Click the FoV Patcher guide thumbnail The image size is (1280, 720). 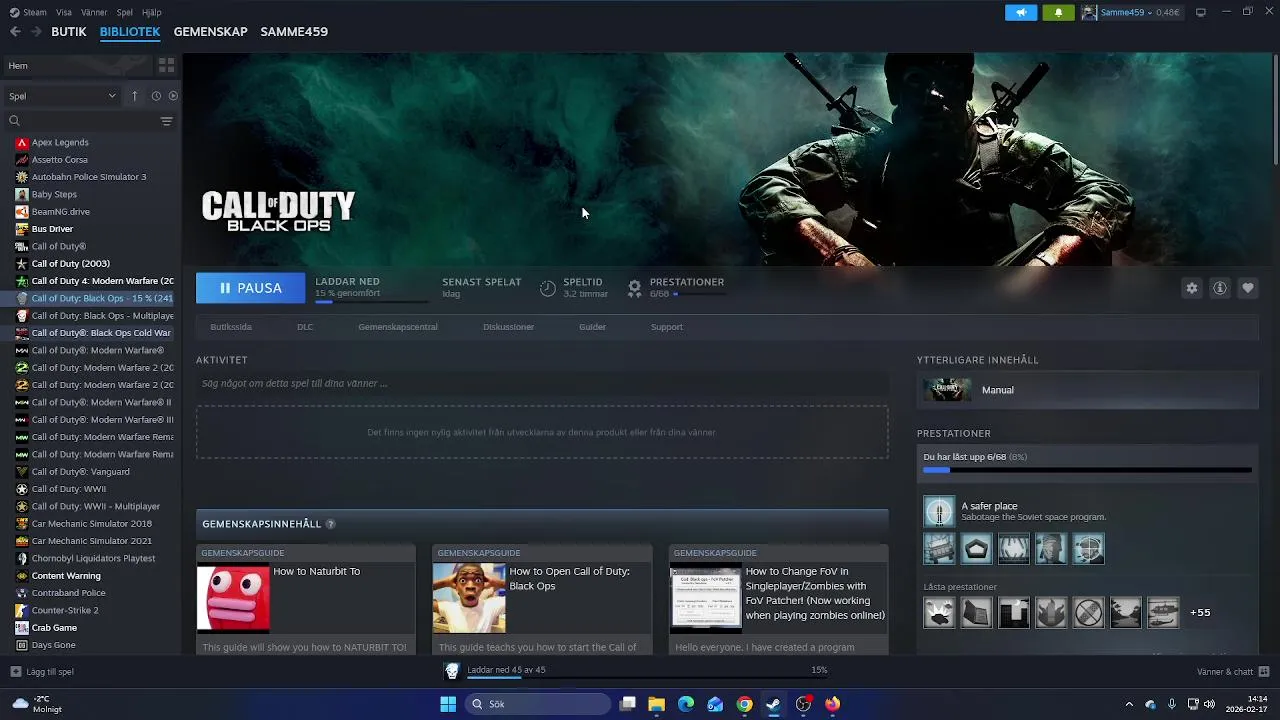click(706, 598)
